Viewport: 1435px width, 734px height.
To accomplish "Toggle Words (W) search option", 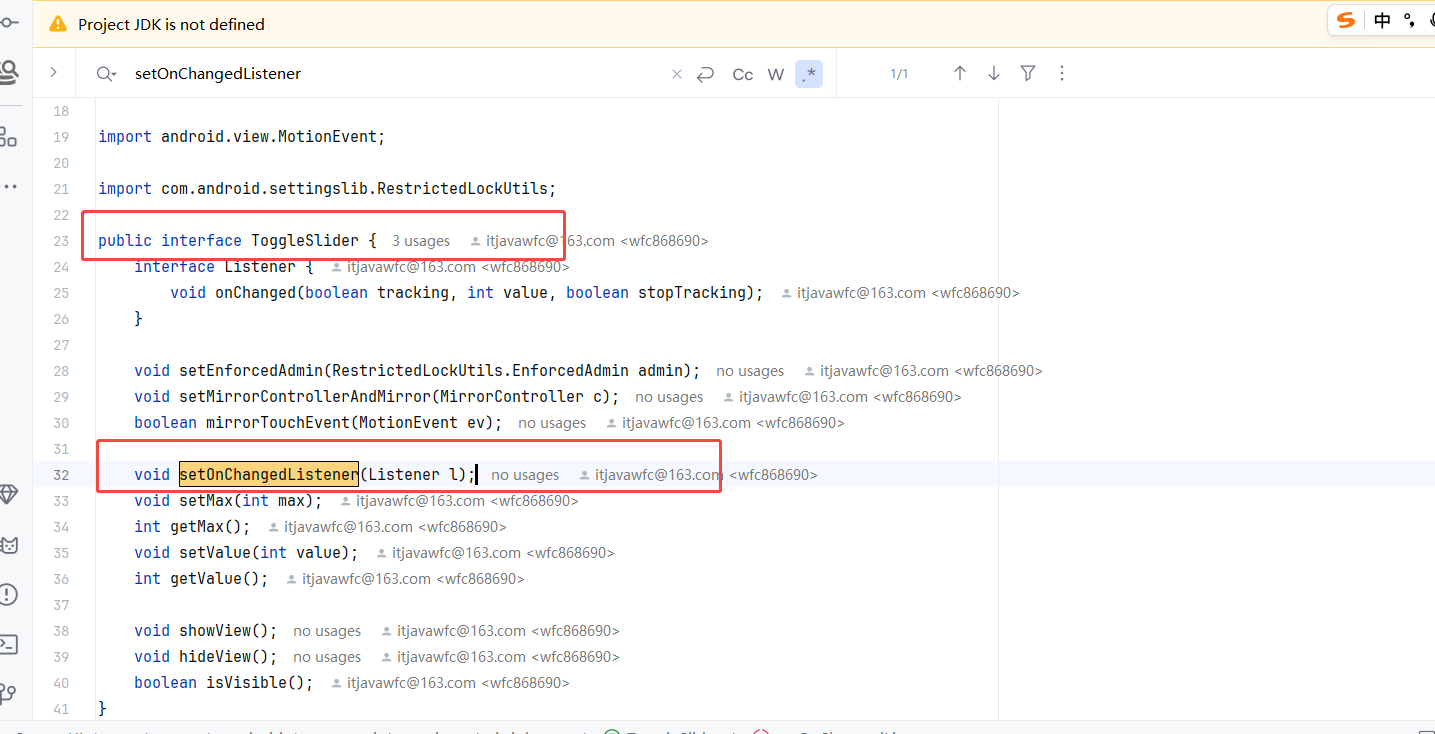I will [x=776, y=74].
